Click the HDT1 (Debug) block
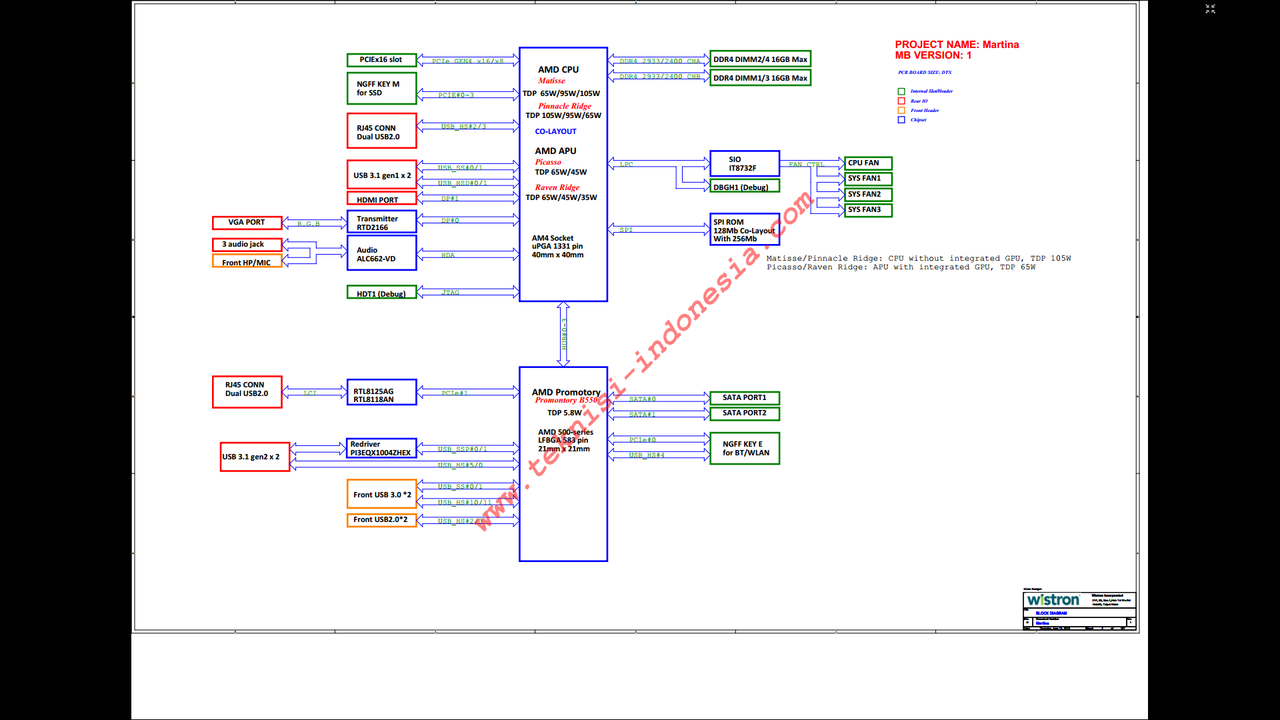Viewport: 1280px width, 720px height. pyautogui.click(x=381, y=293)
